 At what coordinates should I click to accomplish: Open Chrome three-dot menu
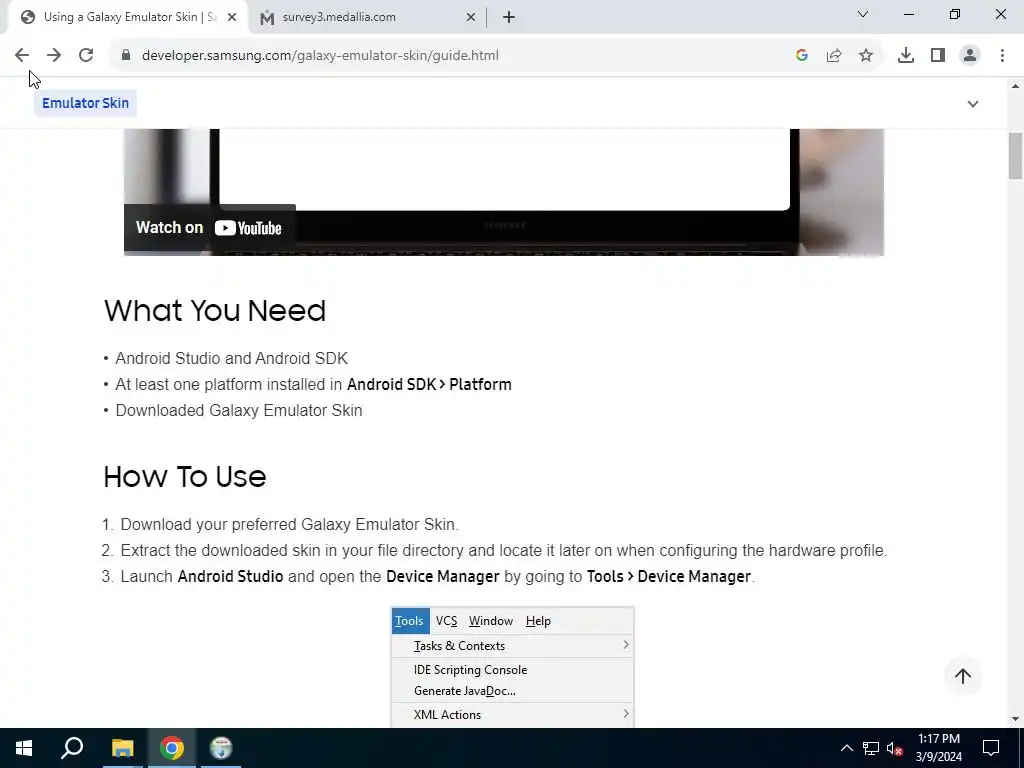pyautogui.click(x=1002, y=56)
